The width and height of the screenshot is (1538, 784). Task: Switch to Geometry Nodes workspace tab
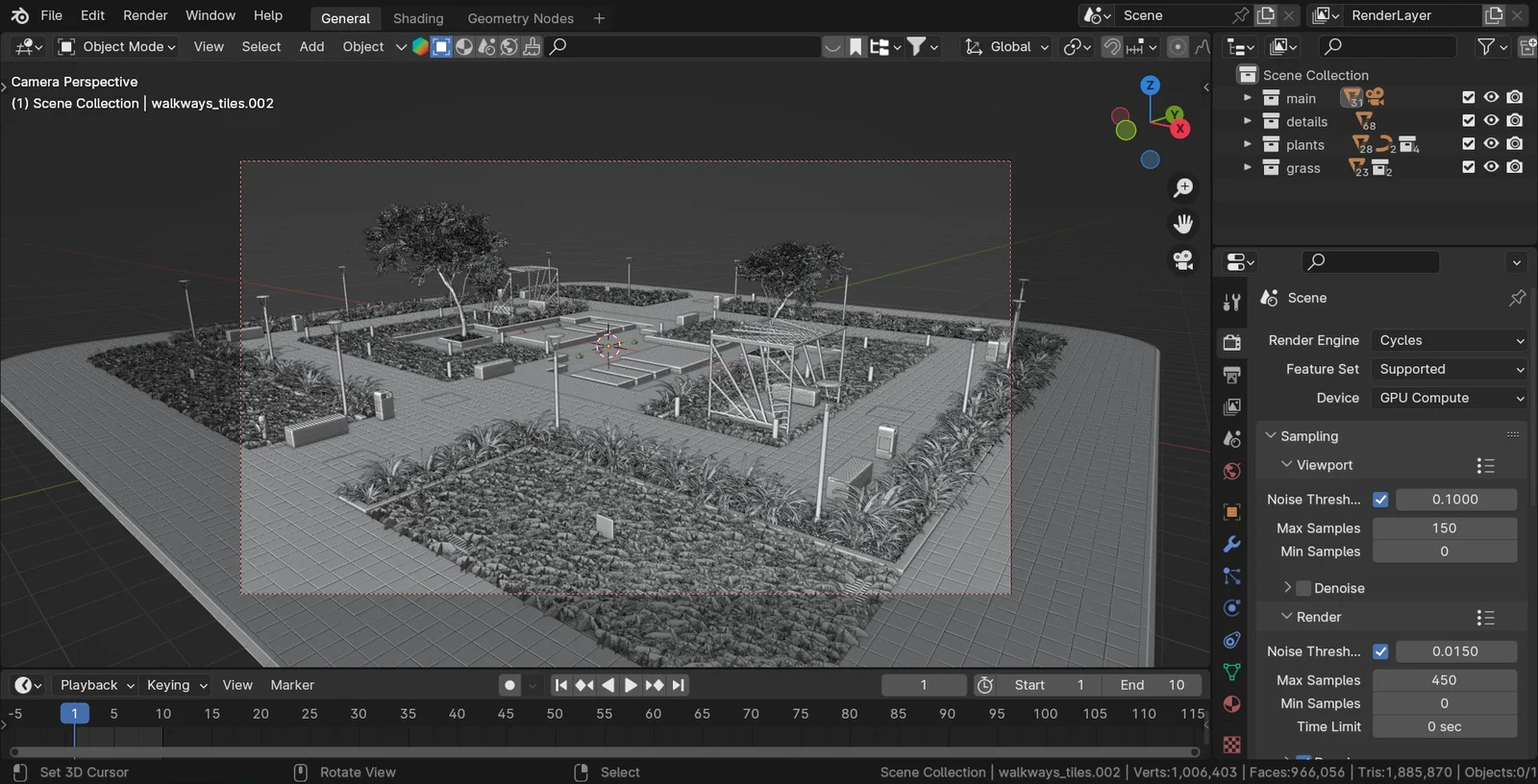520,18
